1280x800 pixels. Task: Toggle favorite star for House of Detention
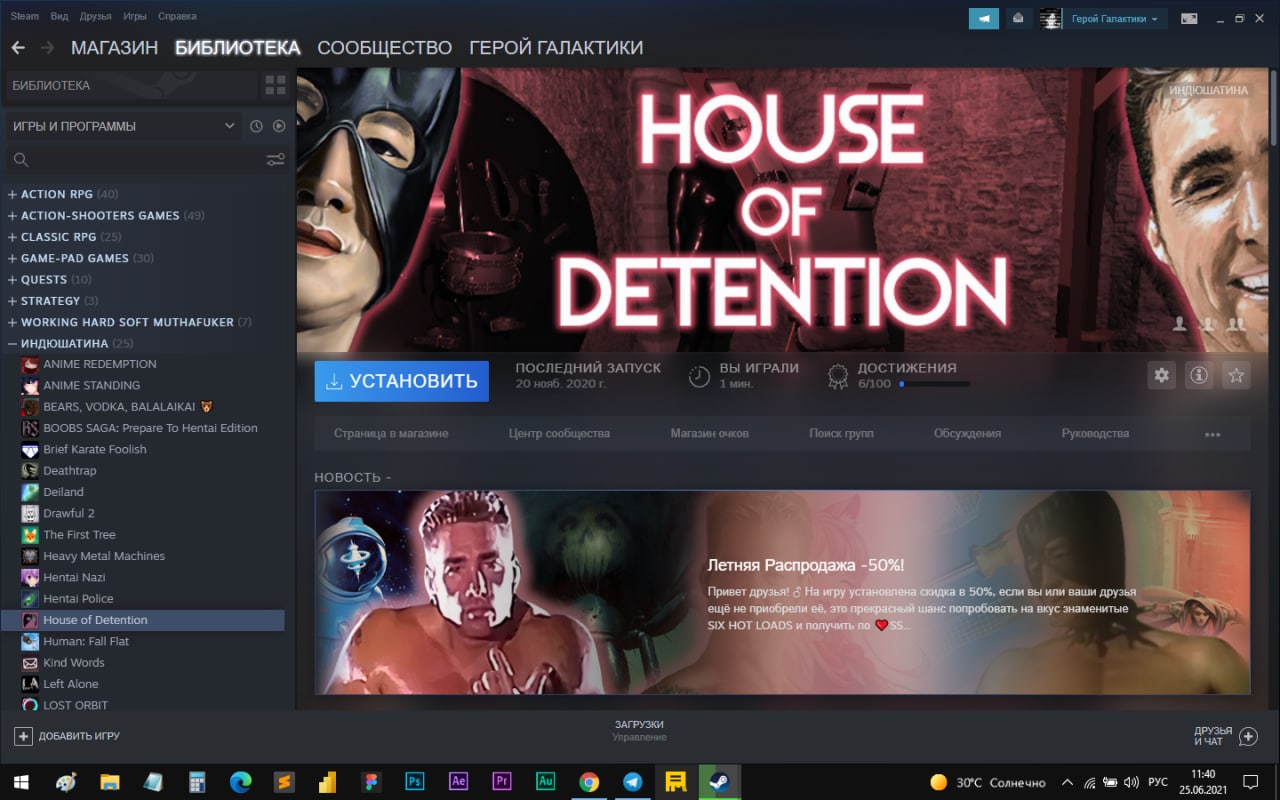1237,375
